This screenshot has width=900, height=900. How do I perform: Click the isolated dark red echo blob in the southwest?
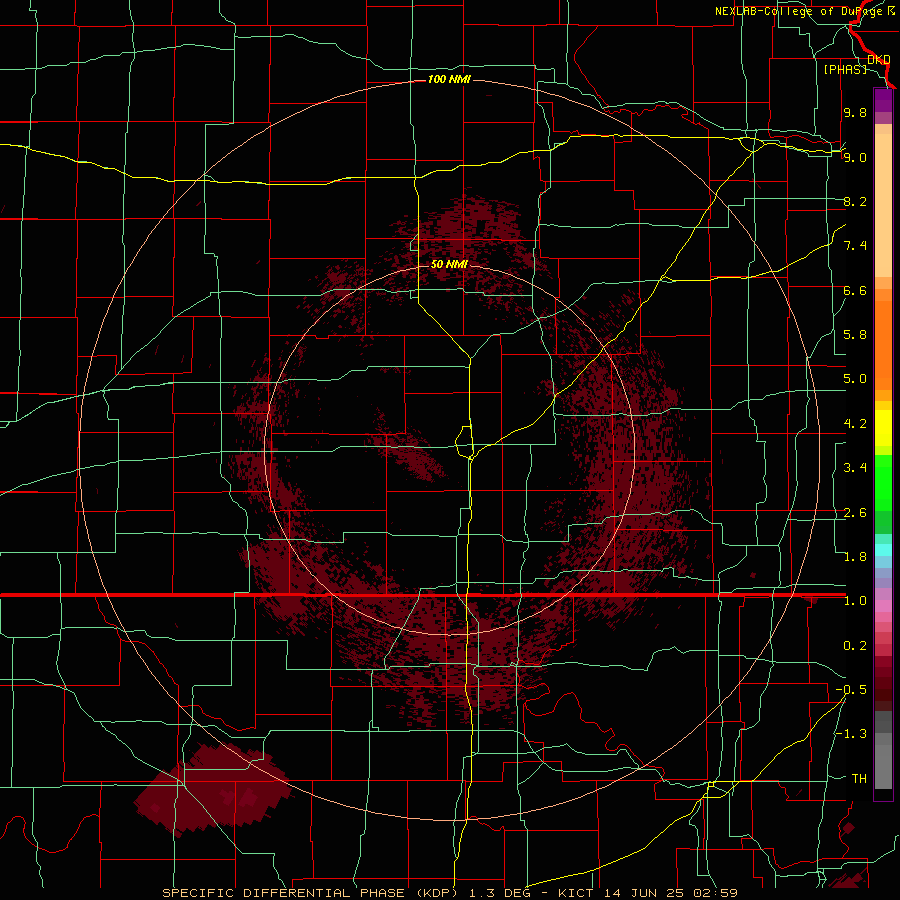point(214,789)
